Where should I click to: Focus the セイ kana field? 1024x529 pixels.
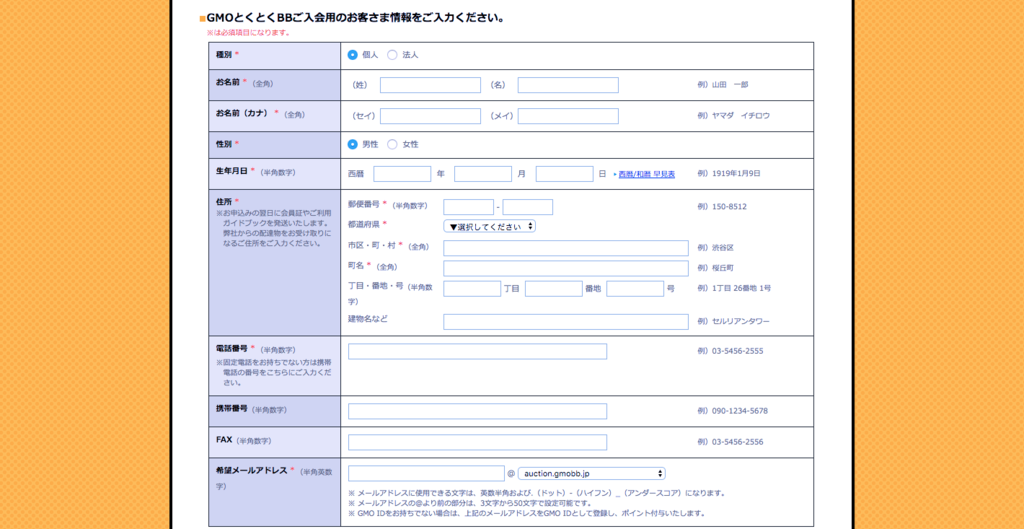(x=430, y=116)
